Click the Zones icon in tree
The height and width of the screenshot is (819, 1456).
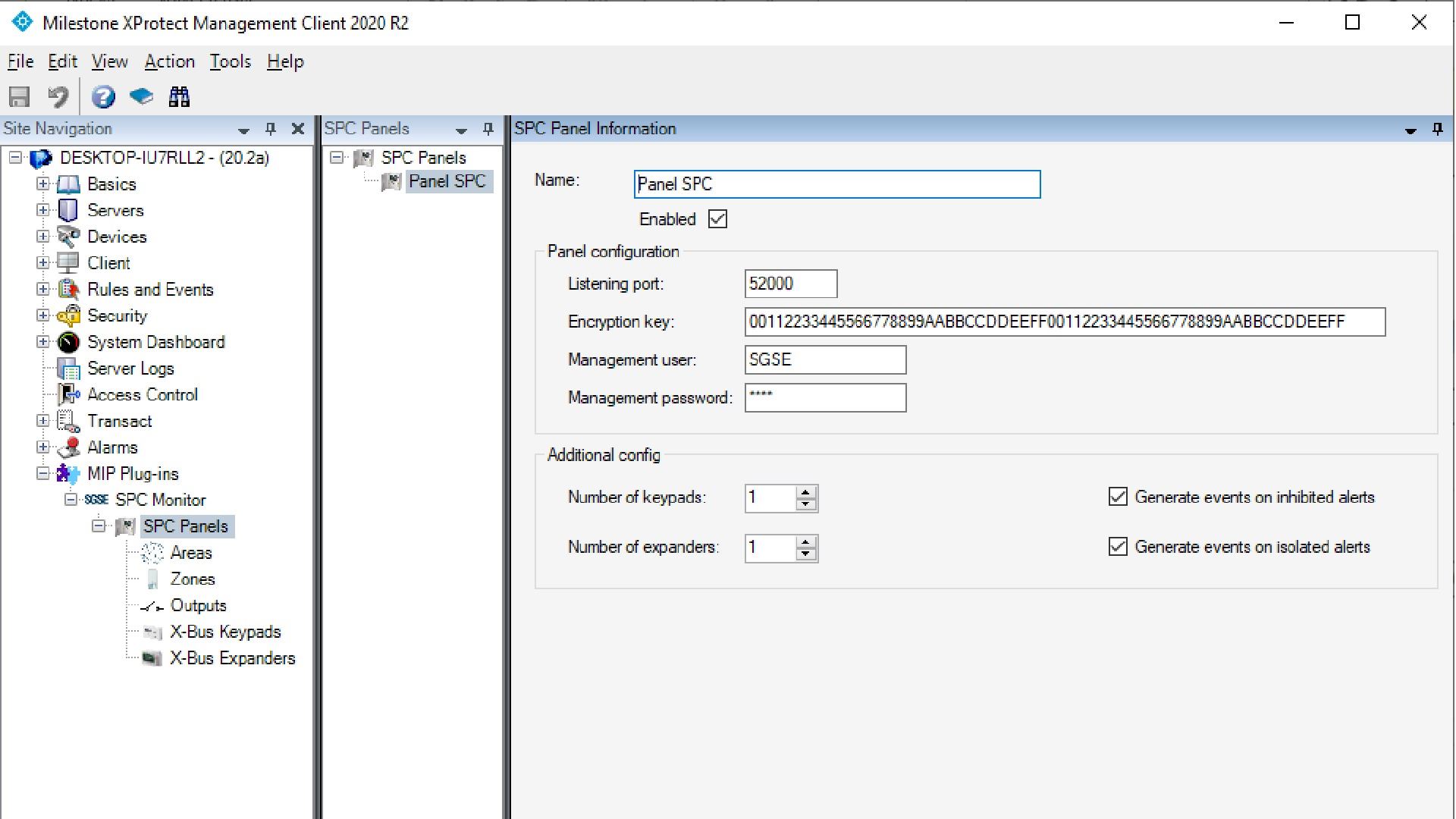(x=152, y=579)
